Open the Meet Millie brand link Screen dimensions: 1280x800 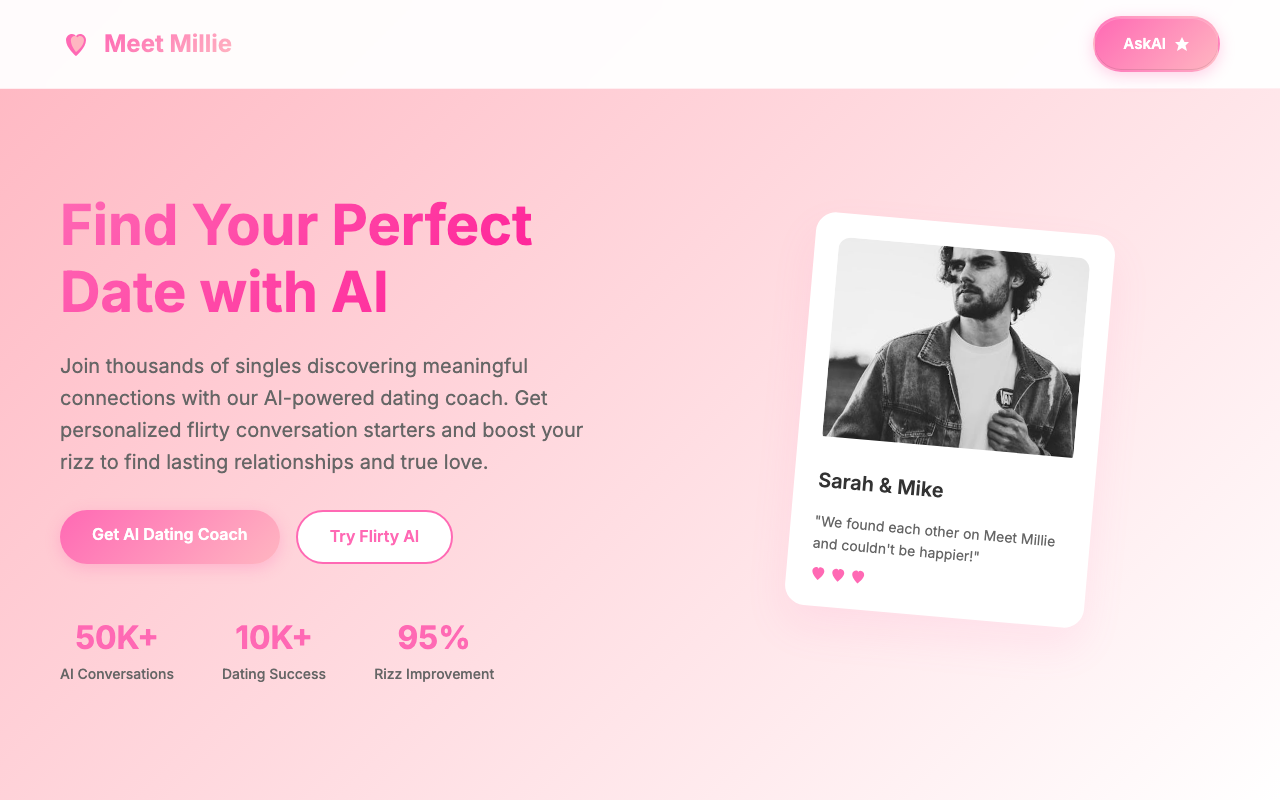[167, 44]
